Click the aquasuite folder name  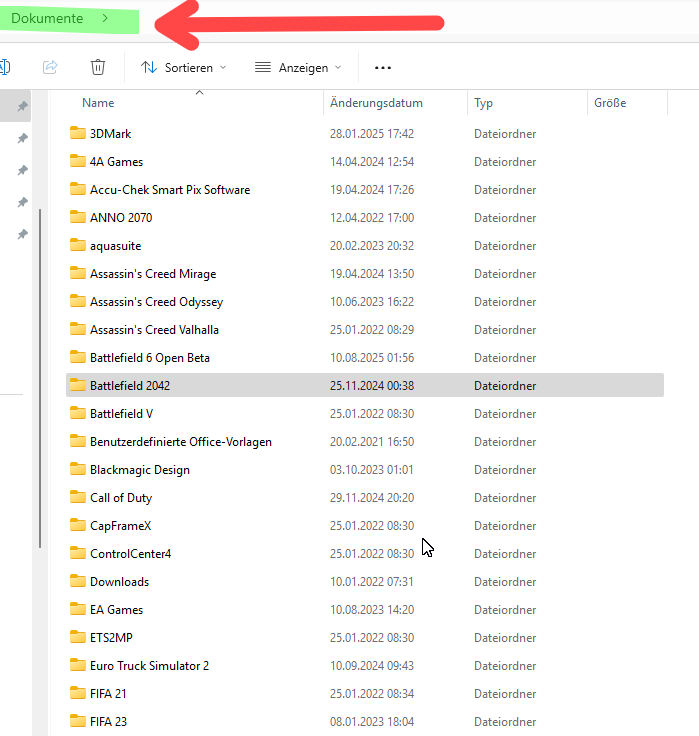[115, 246]
